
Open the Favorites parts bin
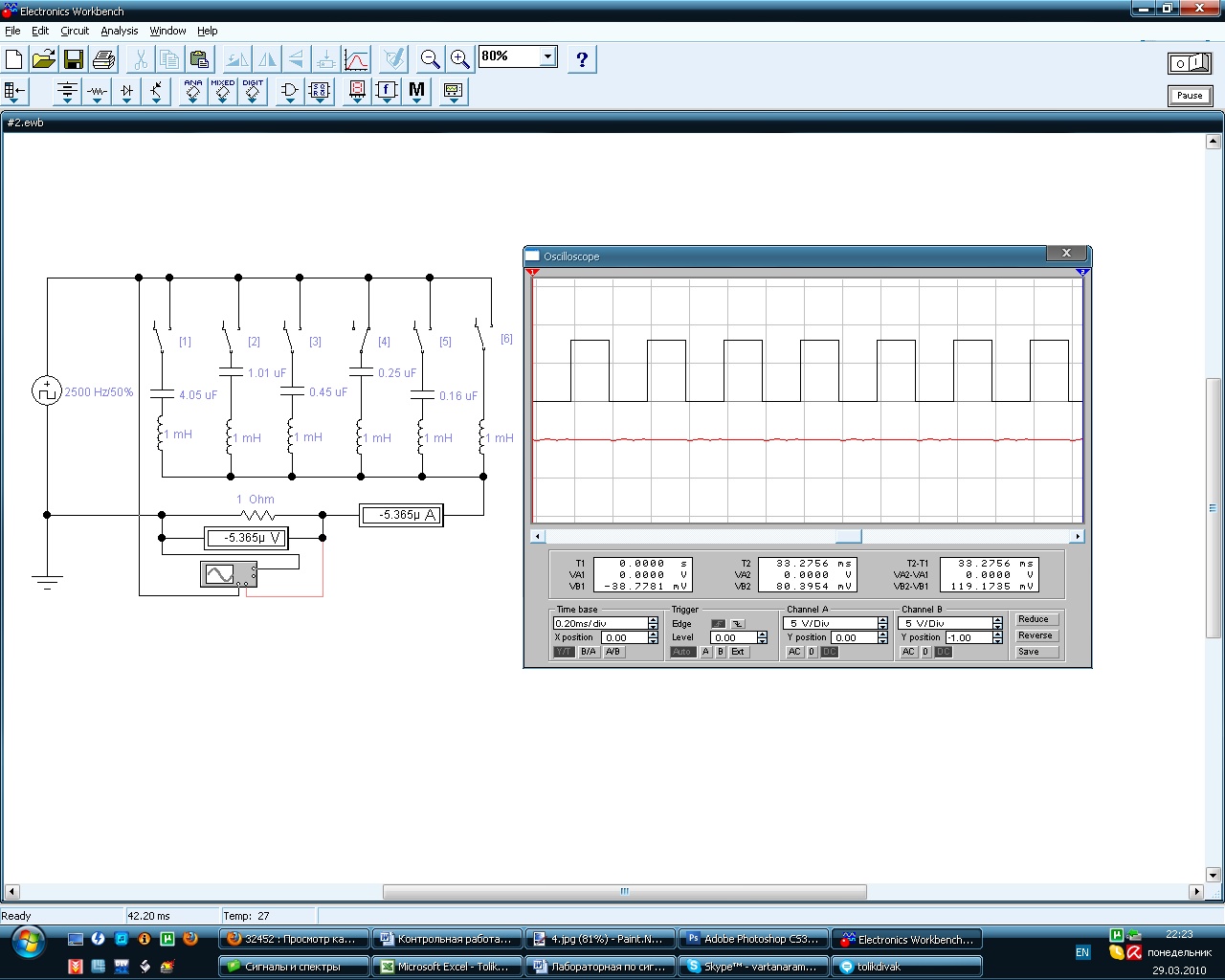pyautogui.click(x=15, y=92)
